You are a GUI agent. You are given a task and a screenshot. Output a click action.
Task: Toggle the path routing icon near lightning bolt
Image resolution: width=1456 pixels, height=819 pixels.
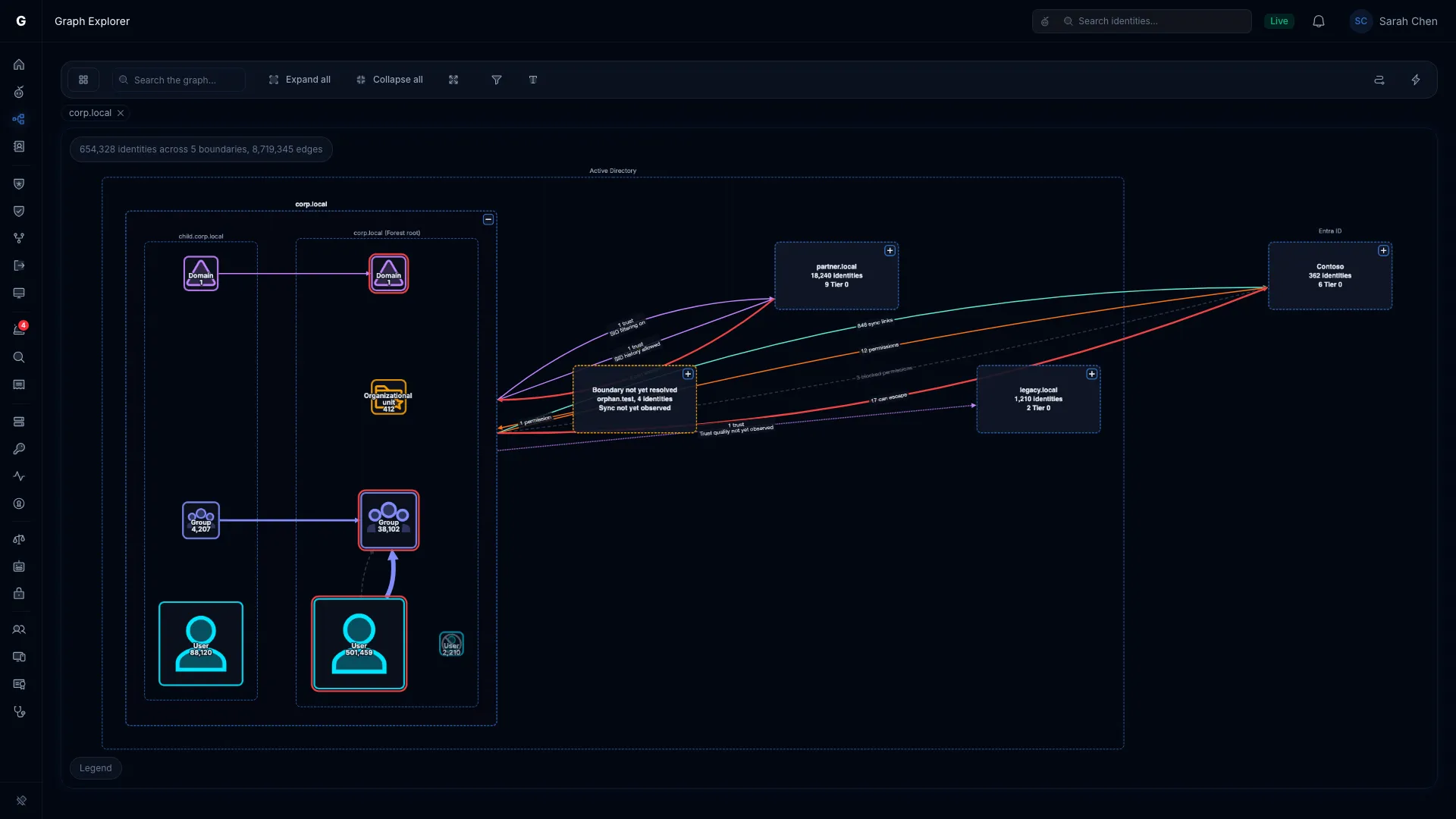[1379, 80]
